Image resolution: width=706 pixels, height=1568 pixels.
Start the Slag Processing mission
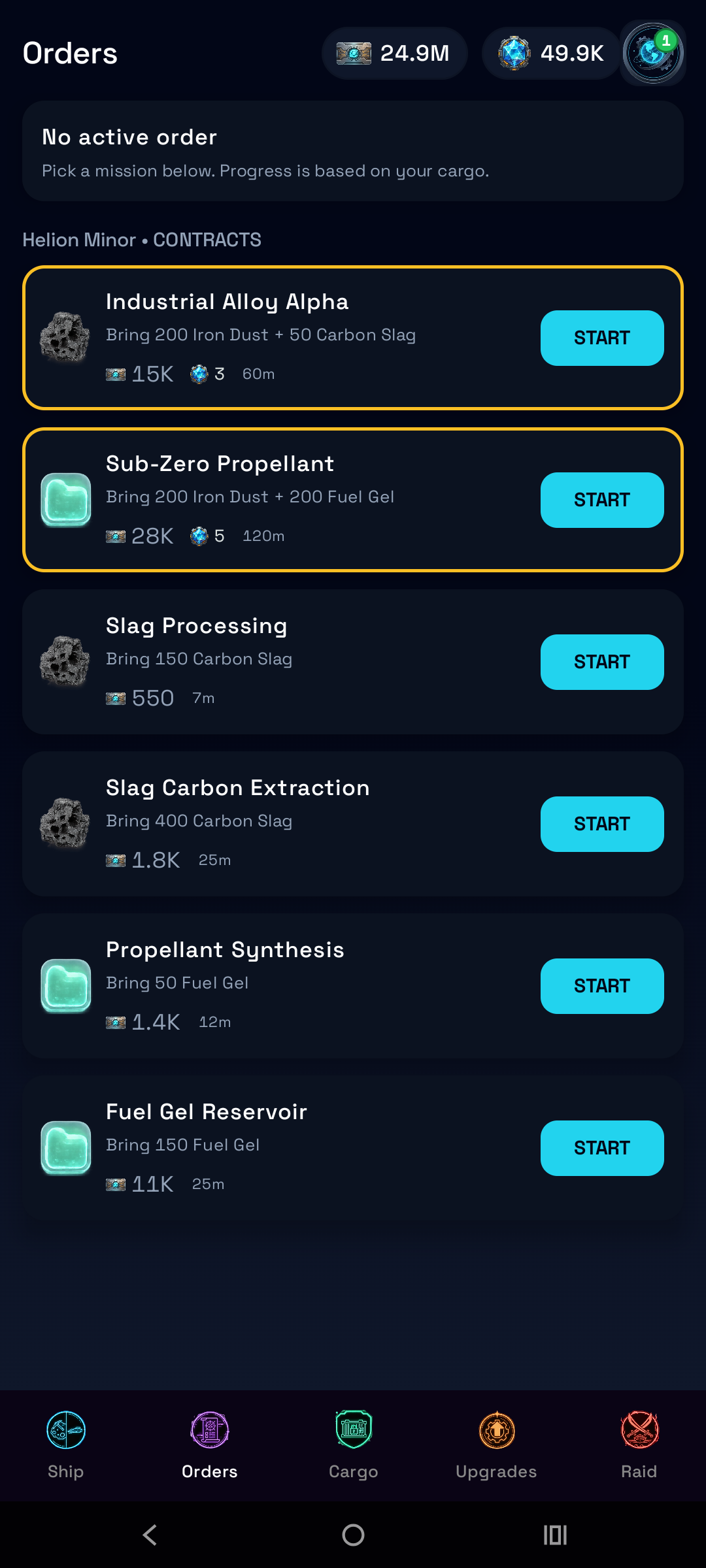(601, 662)
